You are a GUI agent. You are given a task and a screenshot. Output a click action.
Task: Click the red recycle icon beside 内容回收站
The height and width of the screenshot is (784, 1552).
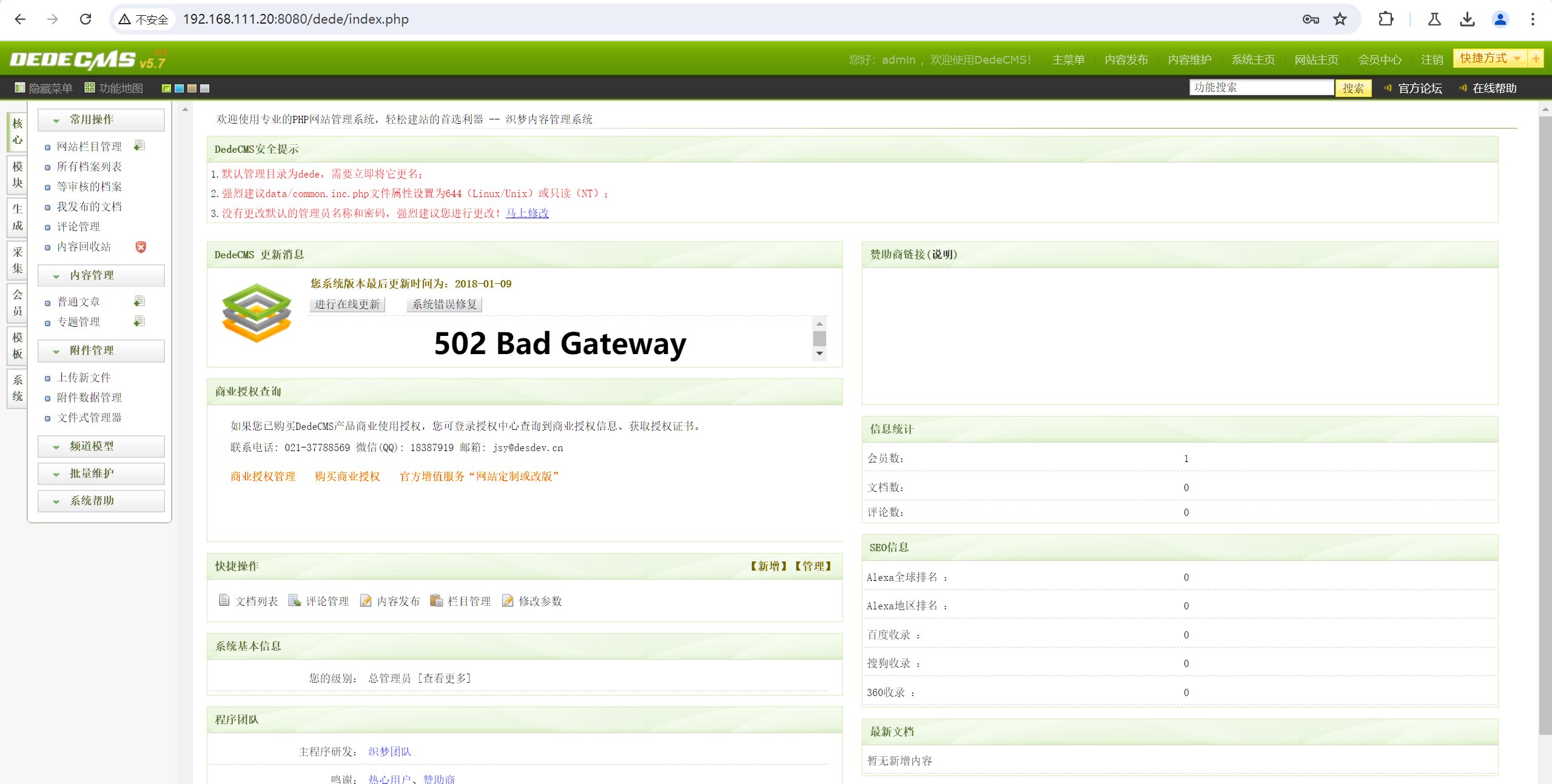point(141,247)
